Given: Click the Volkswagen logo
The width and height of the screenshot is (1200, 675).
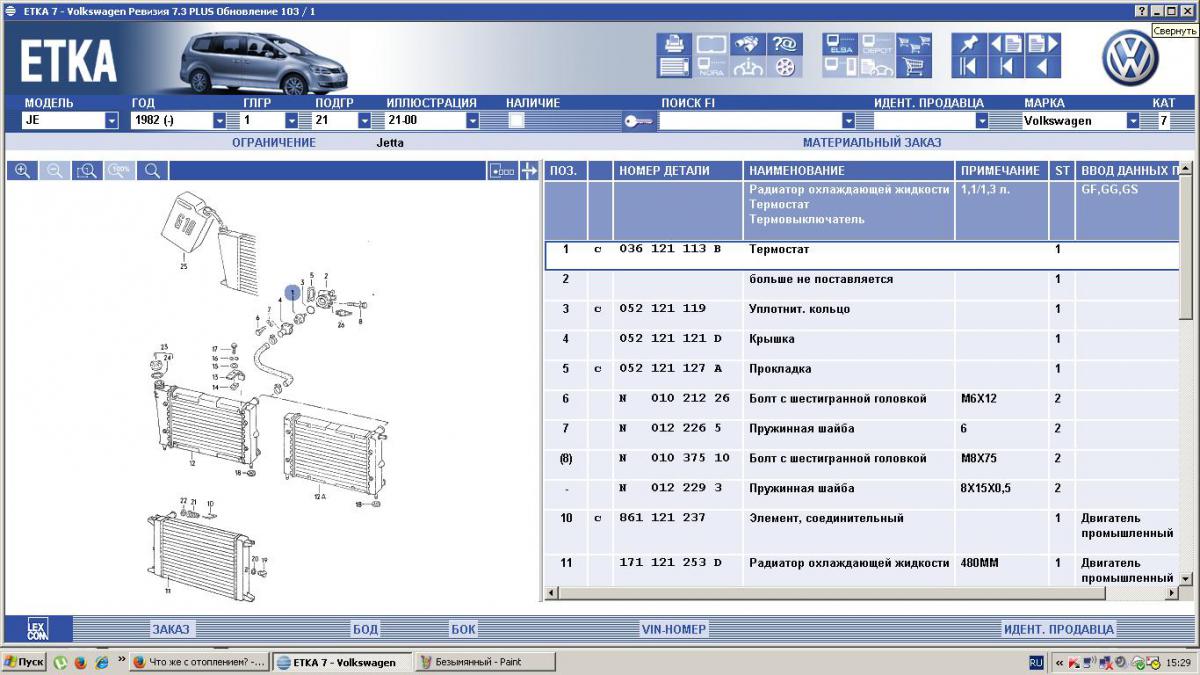Looking at the screenshot, I should coord(1130,57).
